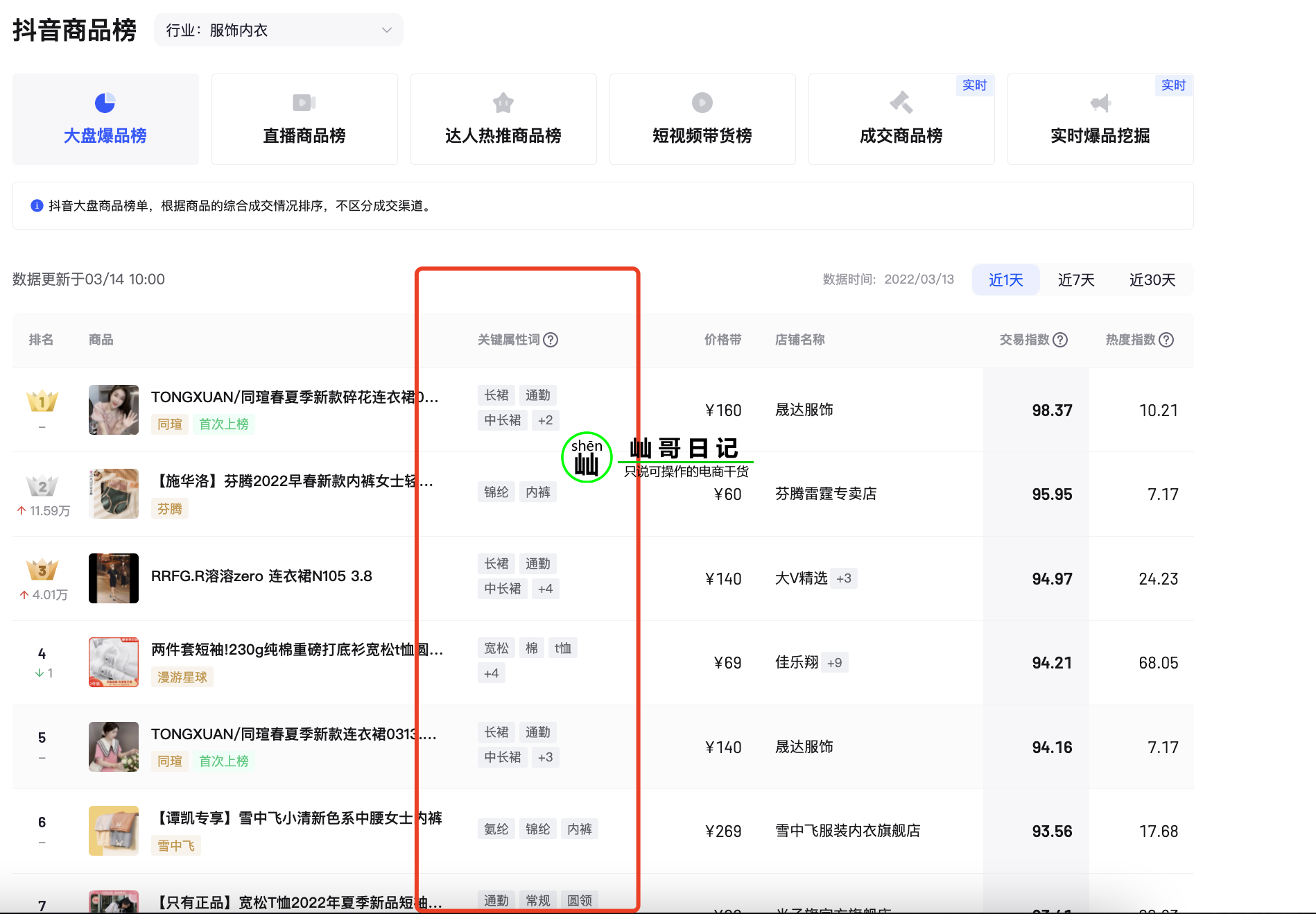Open the 芬腾 内裤 product thumbnail
This screenshot has width=1316, height=914.
pyautogui.click(x=114, y=494)
